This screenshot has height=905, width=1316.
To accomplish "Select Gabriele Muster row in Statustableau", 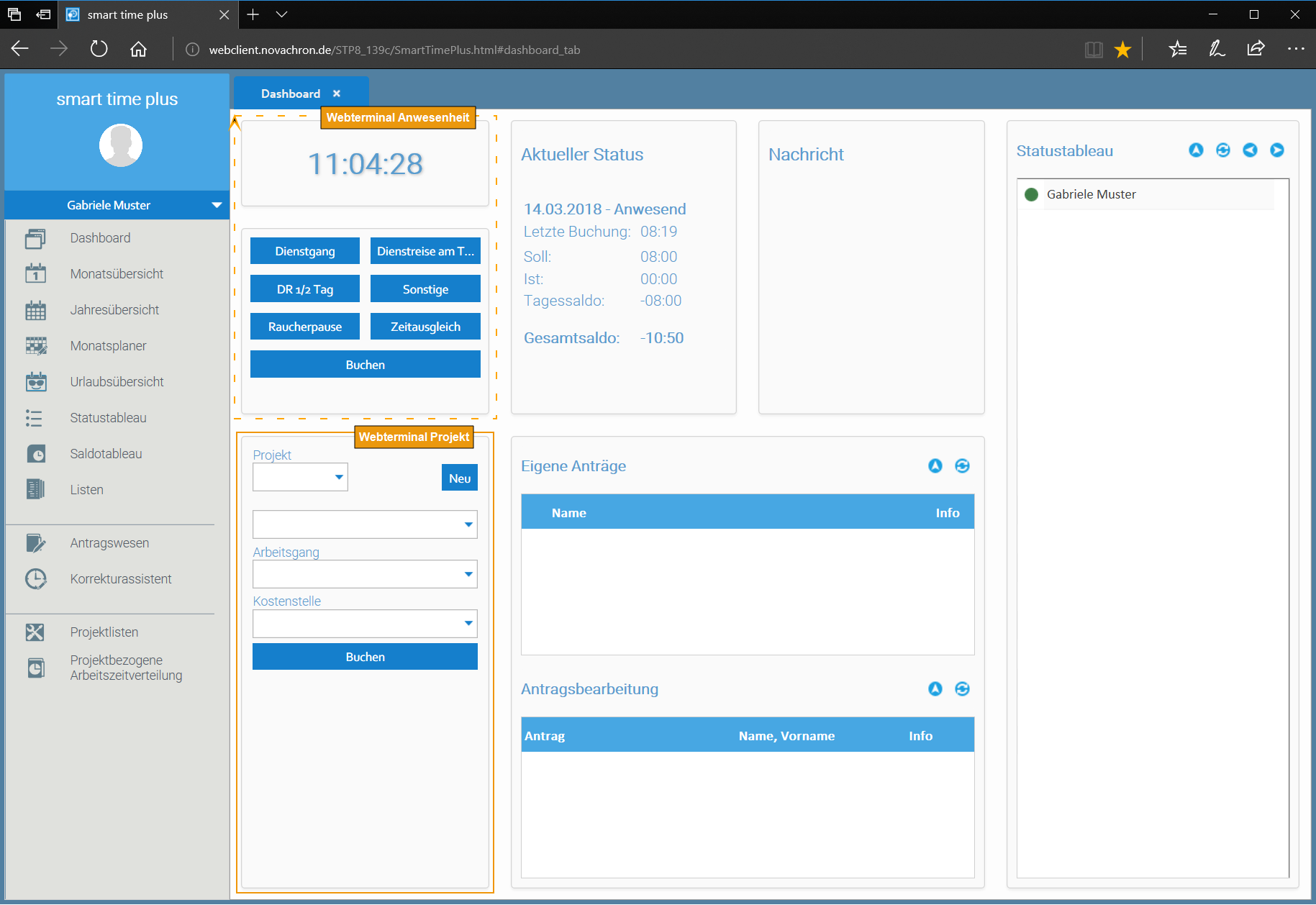I will pos(1145,194).
